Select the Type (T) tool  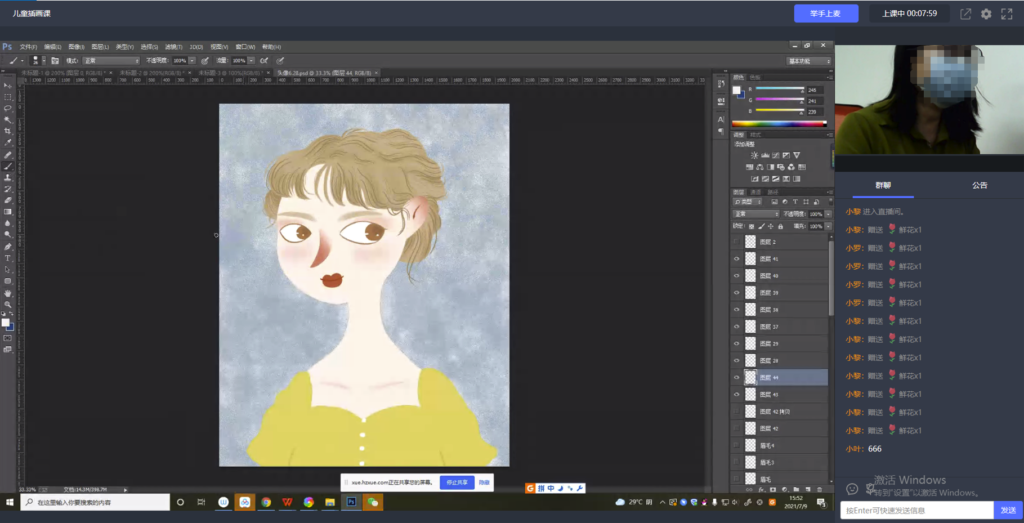point(8,258)
